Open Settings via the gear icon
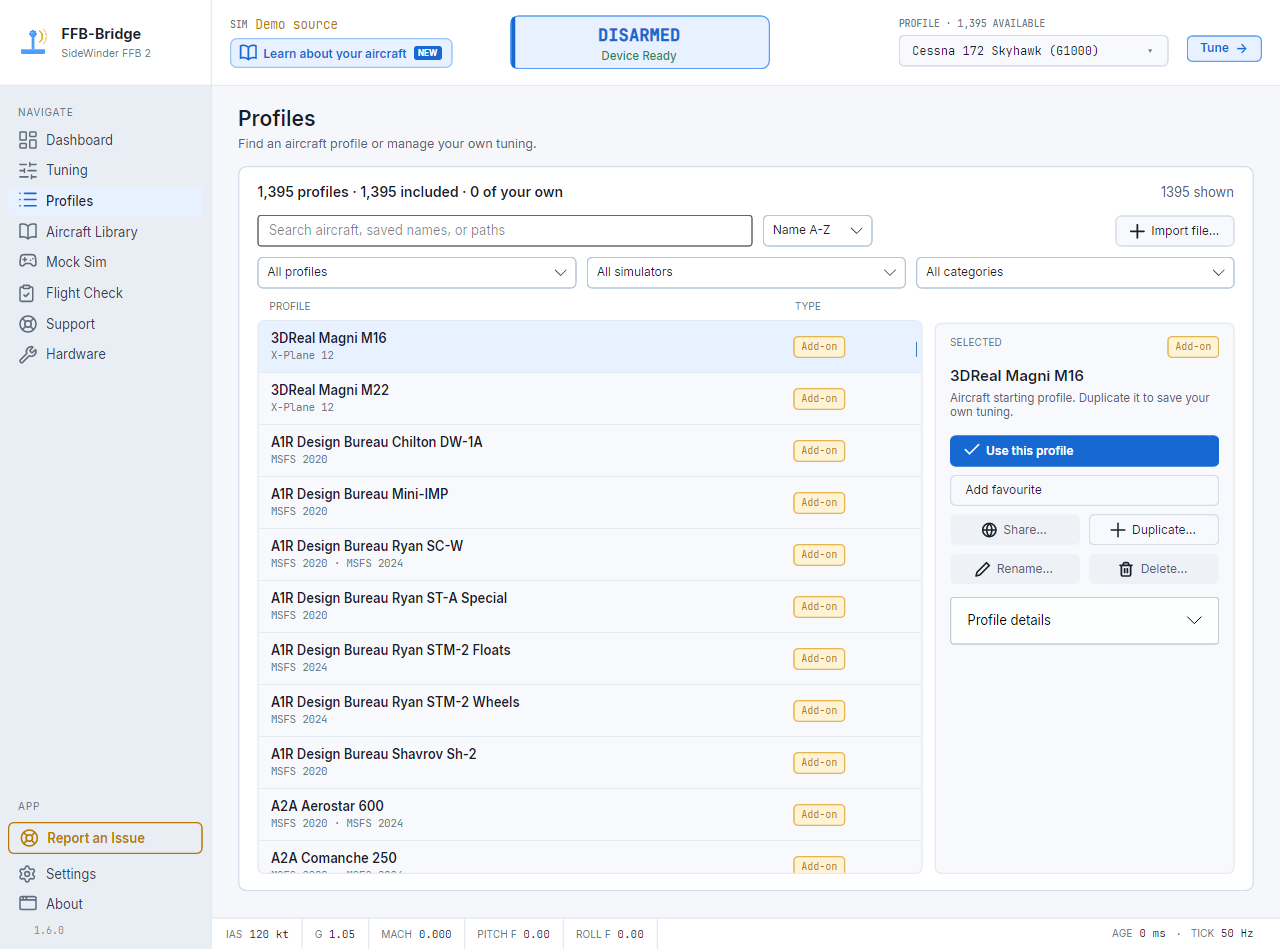 28,874
